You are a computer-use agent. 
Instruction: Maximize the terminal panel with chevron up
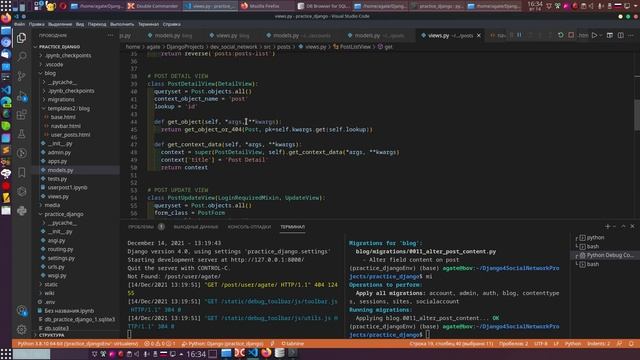coord(623,226)
